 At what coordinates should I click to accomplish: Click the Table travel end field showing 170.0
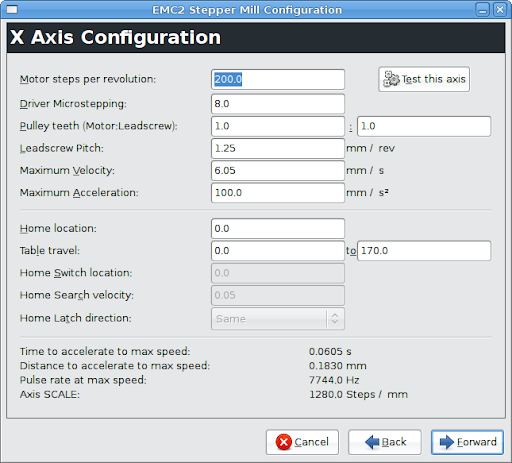(x=424, y=251)
